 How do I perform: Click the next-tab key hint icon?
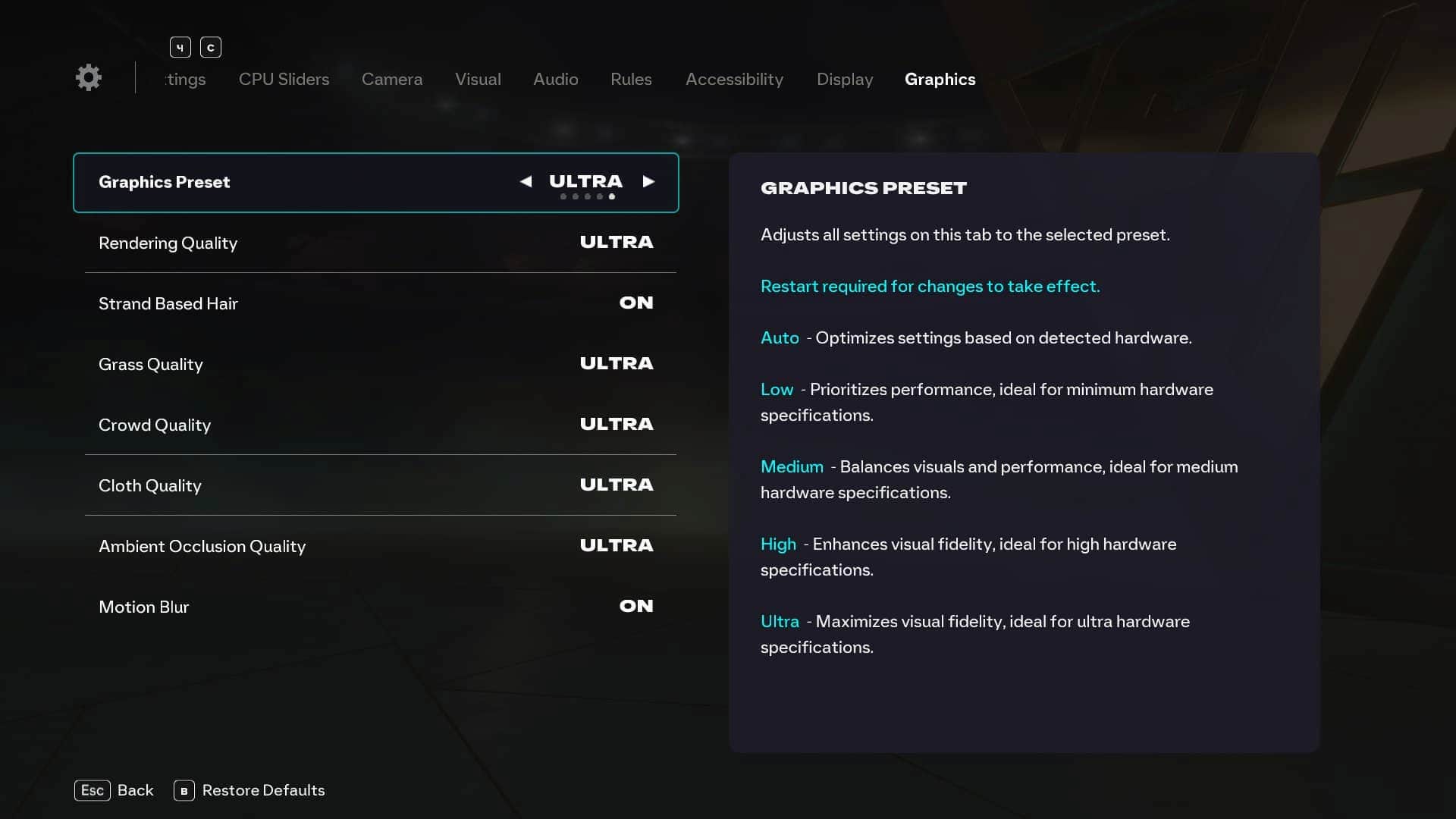tap(211, 47)
